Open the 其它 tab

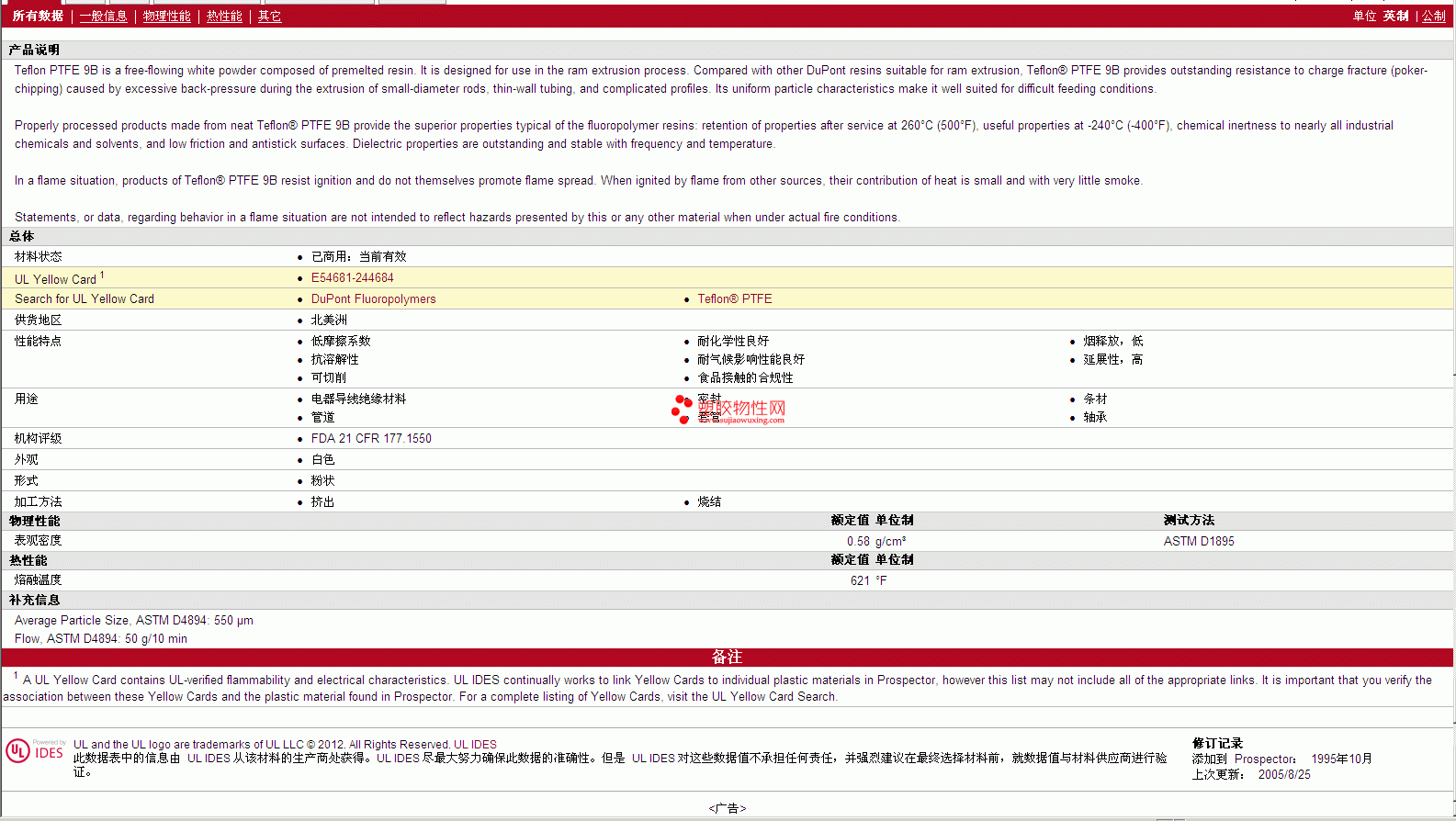tap(270, 17)
